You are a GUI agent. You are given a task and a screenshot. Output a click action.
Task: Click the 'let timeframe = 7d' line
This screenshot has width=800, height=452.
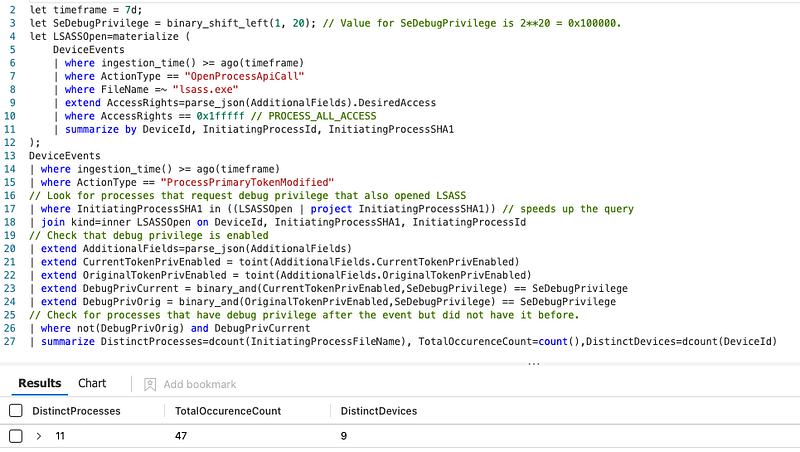tap(86, 10)
